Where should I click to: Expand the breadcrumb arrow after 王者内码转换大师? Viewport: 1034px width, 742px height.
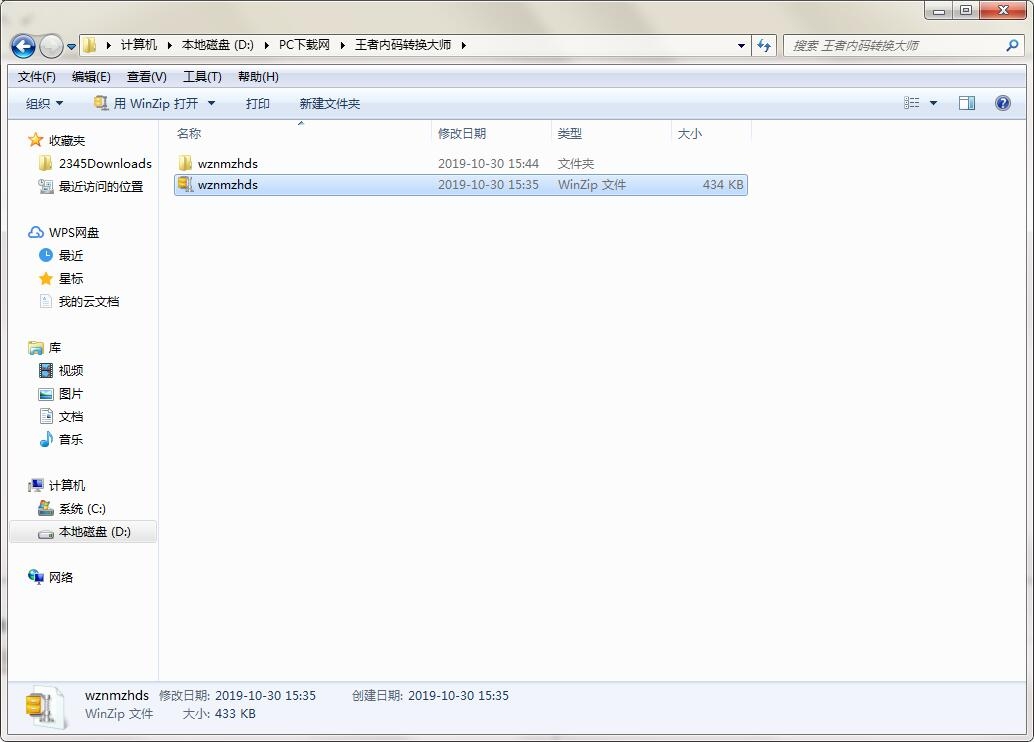coord(464,45)
